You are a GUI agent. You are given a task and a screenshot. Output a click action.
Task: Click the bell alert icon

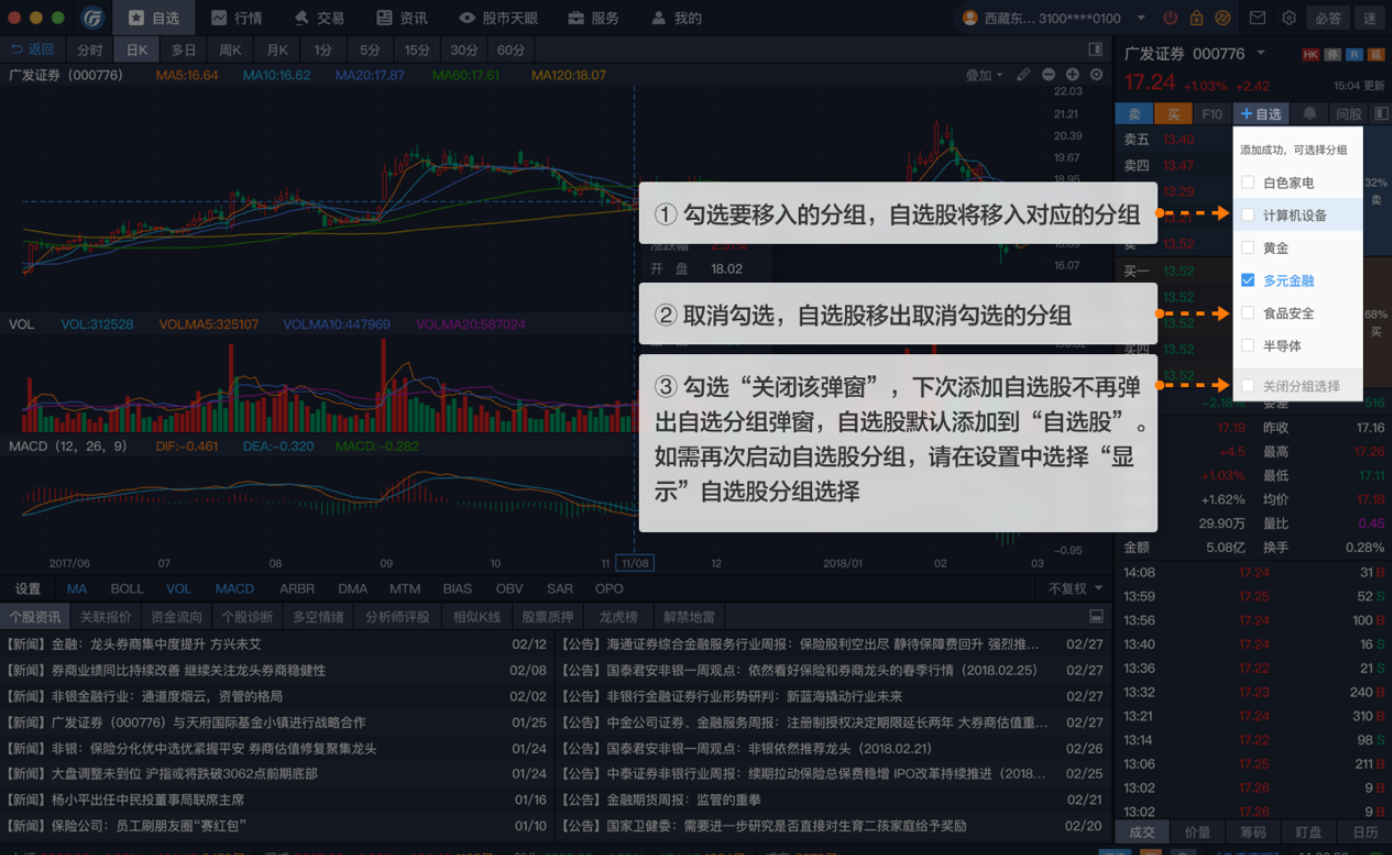click(1309, 114)
